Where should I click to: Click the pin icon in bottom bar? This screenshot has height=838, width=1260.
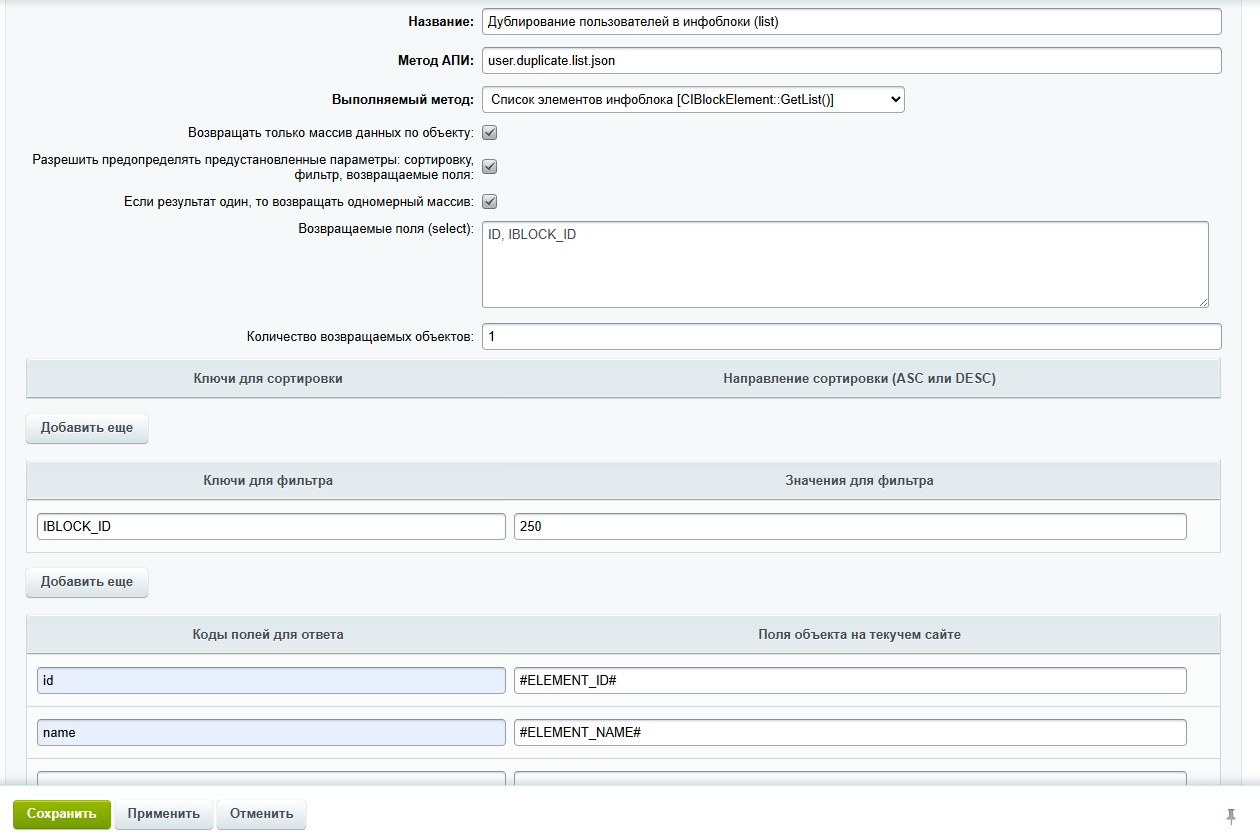click(x=1230, y=814)
